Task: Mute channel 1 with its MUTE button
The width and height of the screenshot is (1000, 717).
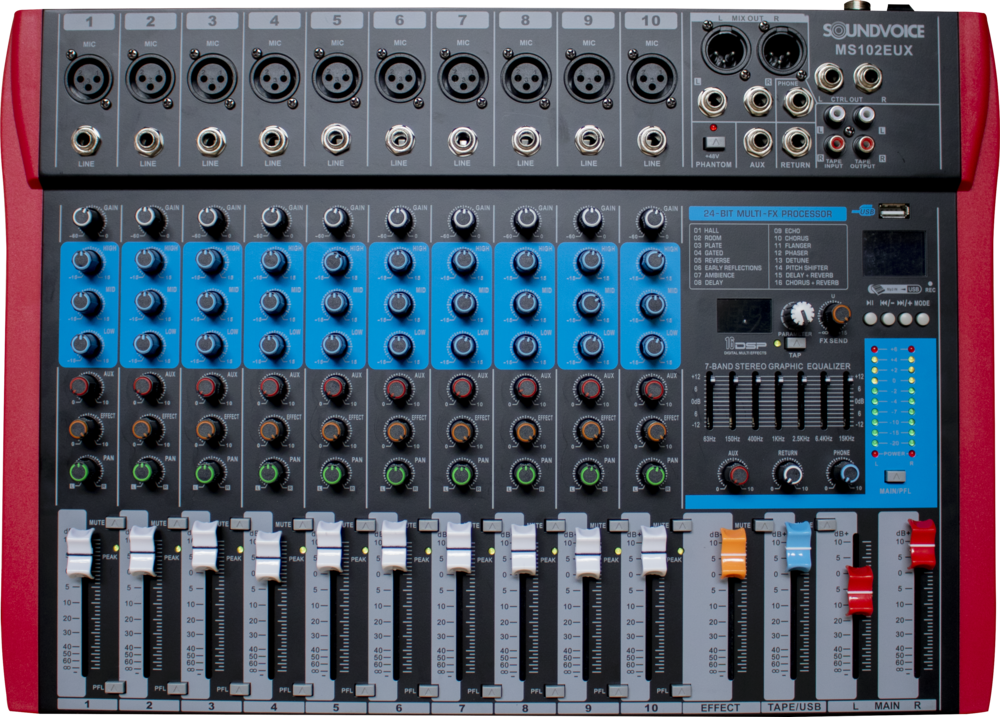Action: pyautogui.click(x=115, y=522)
